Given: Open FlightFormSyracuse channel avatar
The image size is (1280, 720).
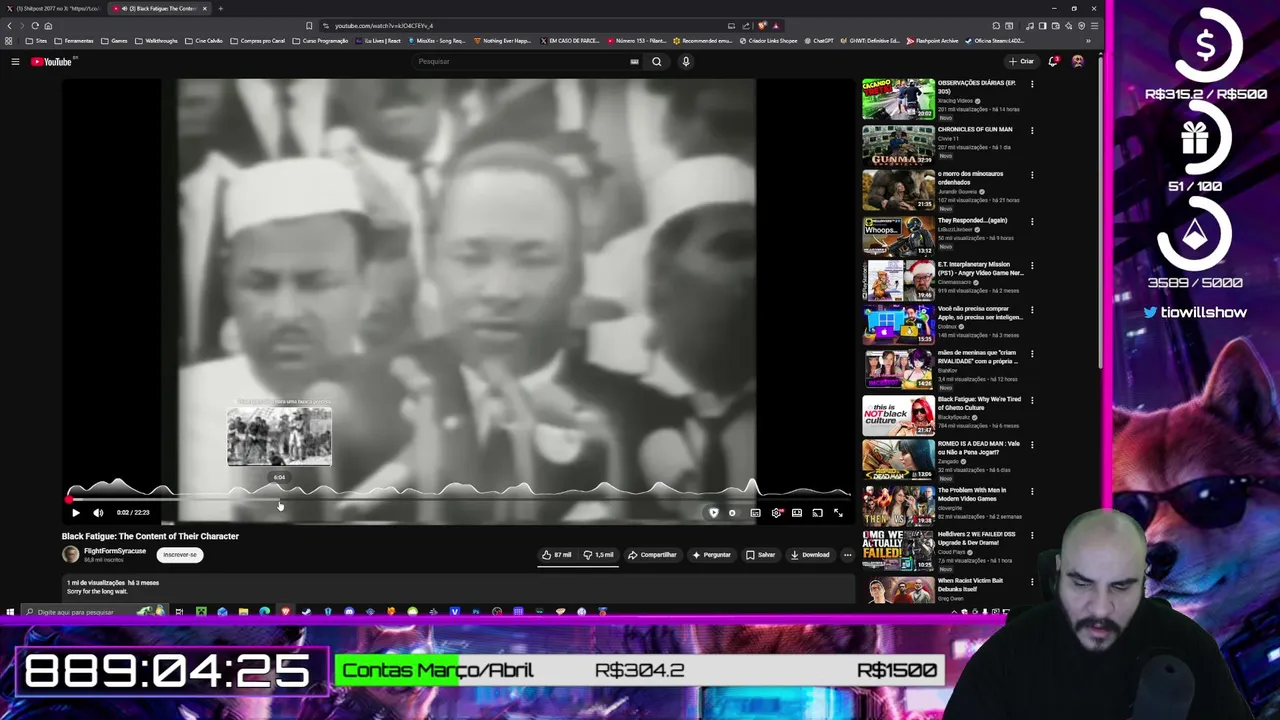Looking at the screenshot, I should coord(70,555).
